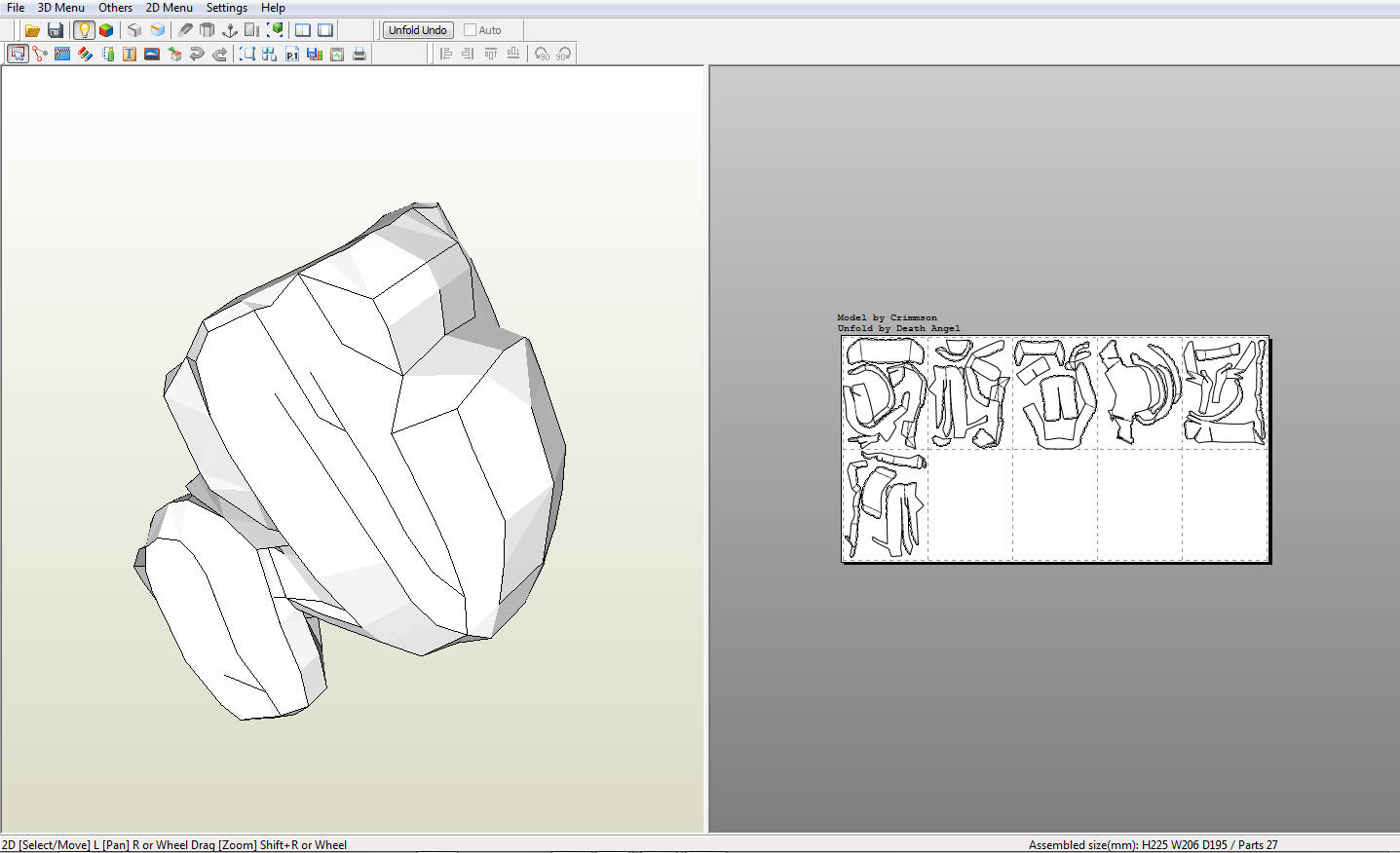Expand the Settings menu

(226, 8)
